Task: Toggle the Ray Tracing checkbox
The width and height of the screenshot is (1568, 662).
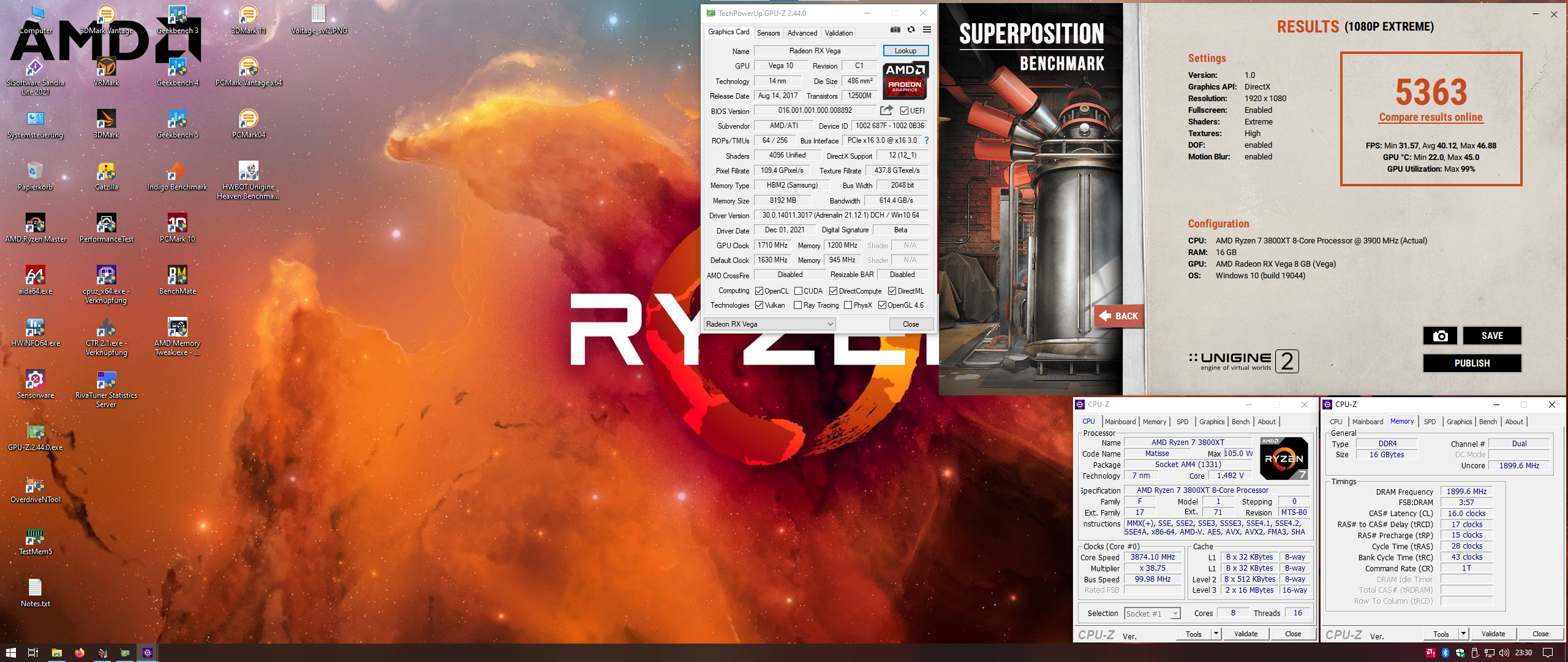Action: pyautogui.click(x=797, y=305)
